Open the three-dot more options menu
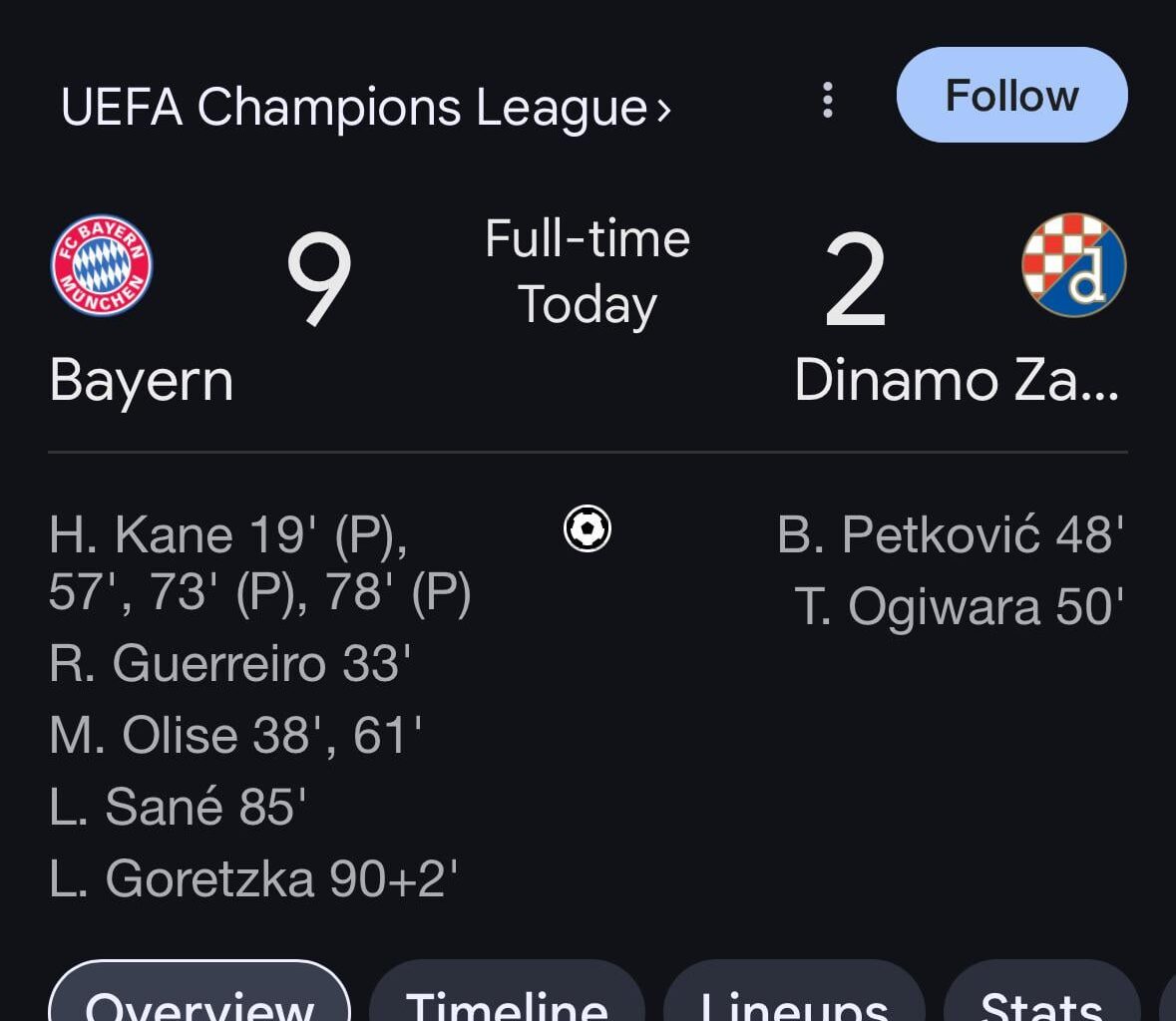The width and height of the screenshot is (1176, 1021). click(827, 100)
